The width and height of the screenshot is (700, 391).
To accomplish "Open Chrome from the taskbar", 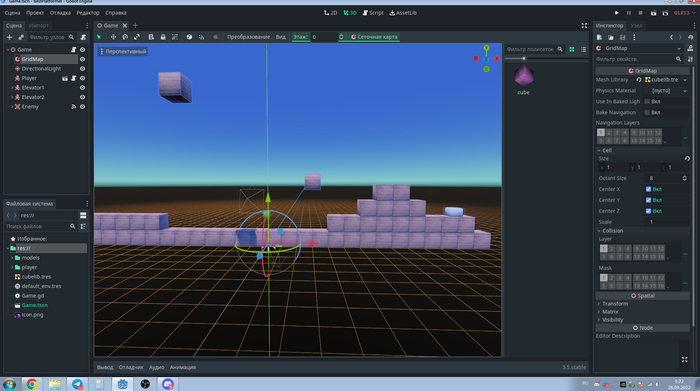I will point(32,384).
